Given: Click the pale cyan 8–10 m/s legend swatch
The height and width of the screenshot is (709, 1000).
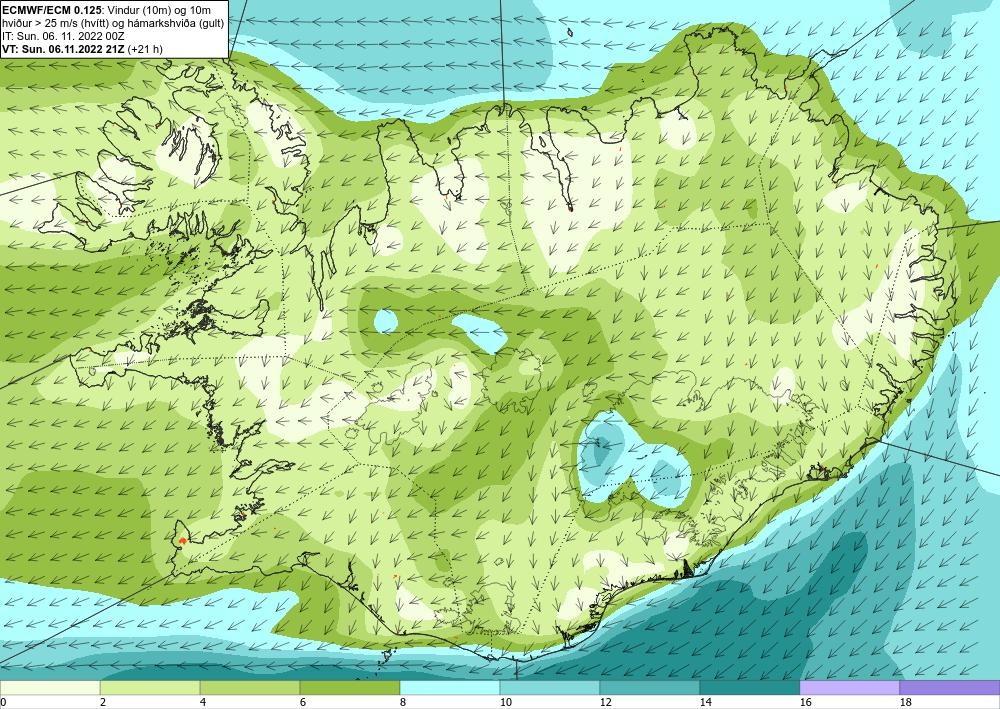Looking at the screenshot, I should click(x=450, y=688).
